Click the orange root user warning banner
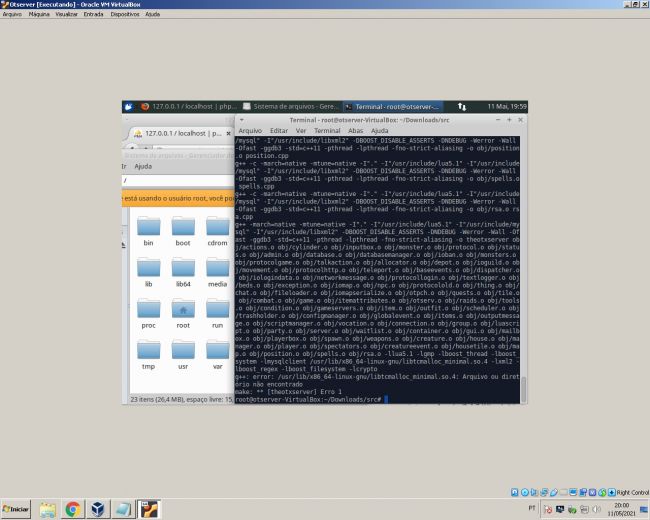Image resolution: width=650 pixels, height=520 pixels. [x=178, y=198]
